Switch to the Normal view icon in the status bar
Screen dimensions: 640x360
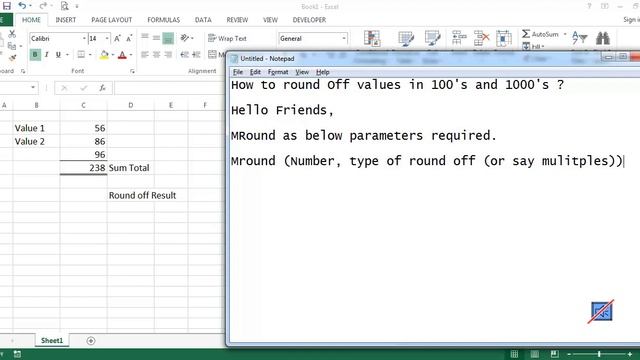coord(514,354)
